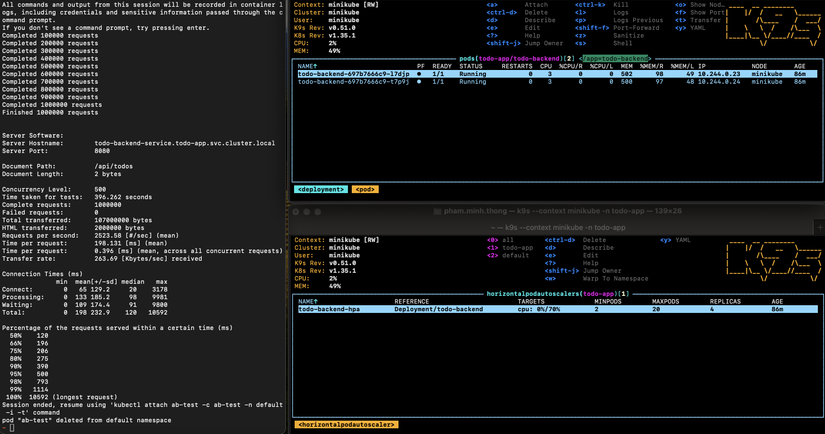Click the %MEM/L column header

coord(682,66)
